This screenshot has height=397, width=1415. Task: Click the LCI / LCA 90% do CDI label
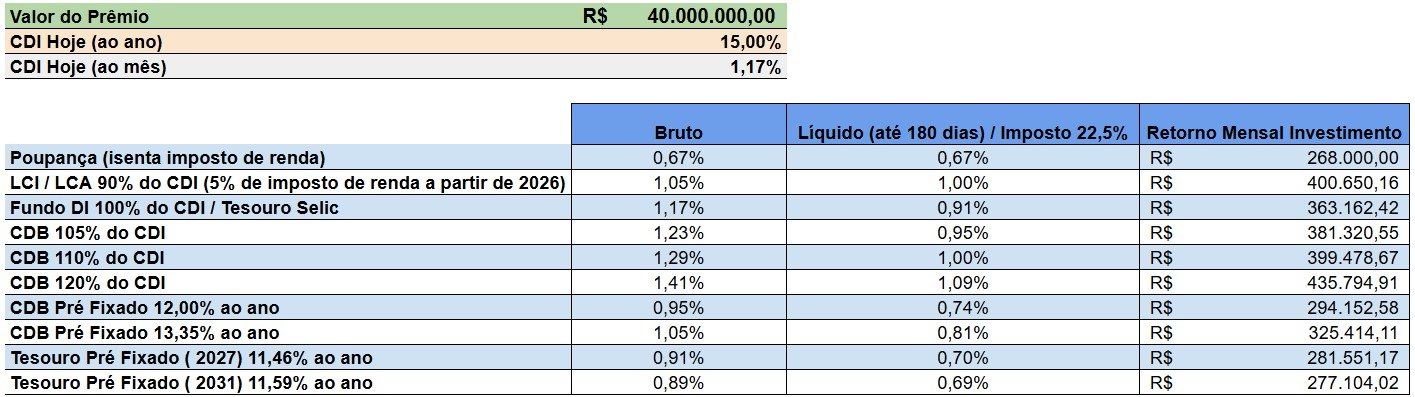pyautogui.click(x=287, y=182)
